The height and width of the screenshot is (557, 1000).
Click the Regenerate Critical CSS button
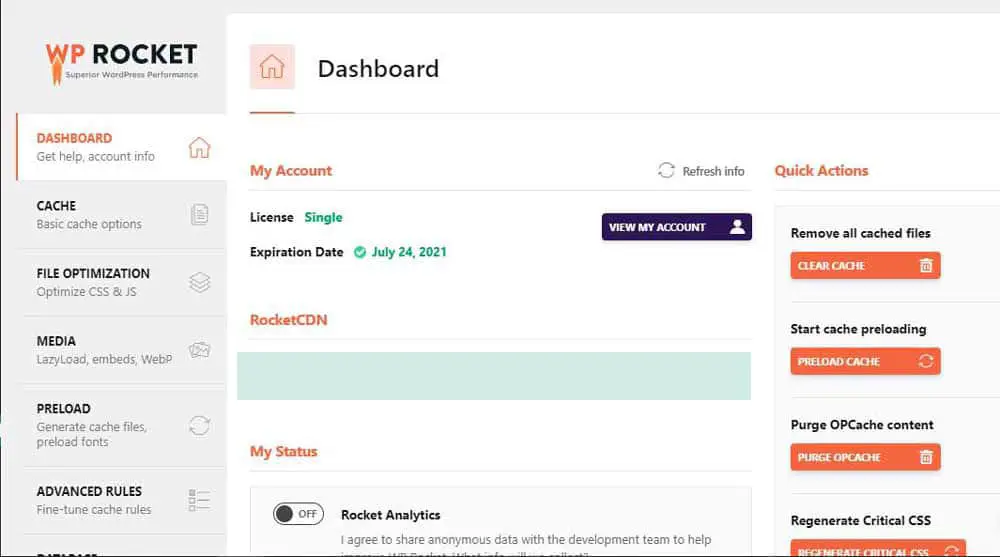coord(878,549)
